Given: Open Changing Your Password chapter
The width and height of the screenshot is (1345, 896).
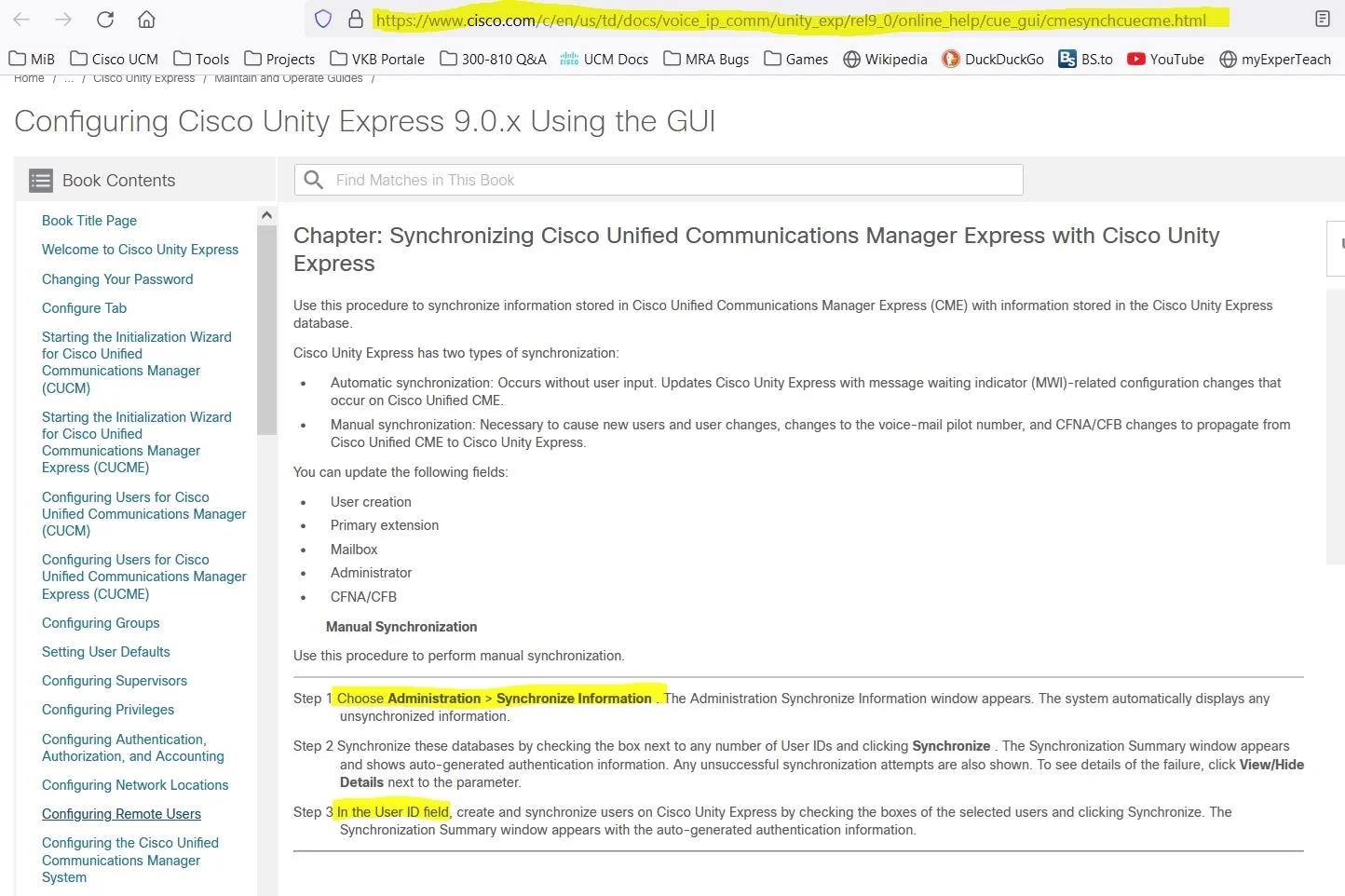Looking at the screenshot, I should (x=117, y=279).
